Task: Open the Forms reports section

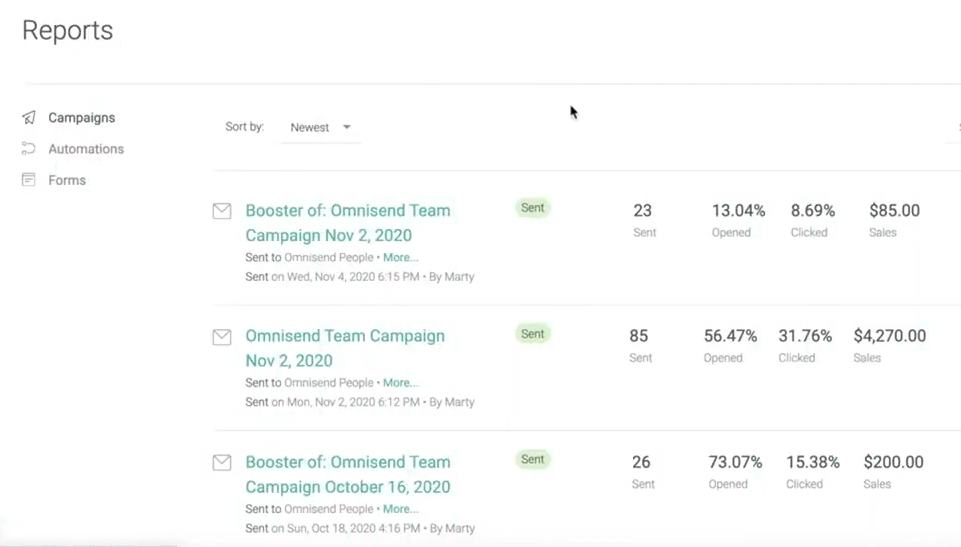Action: pyautogui.click(x=67, y=180)
